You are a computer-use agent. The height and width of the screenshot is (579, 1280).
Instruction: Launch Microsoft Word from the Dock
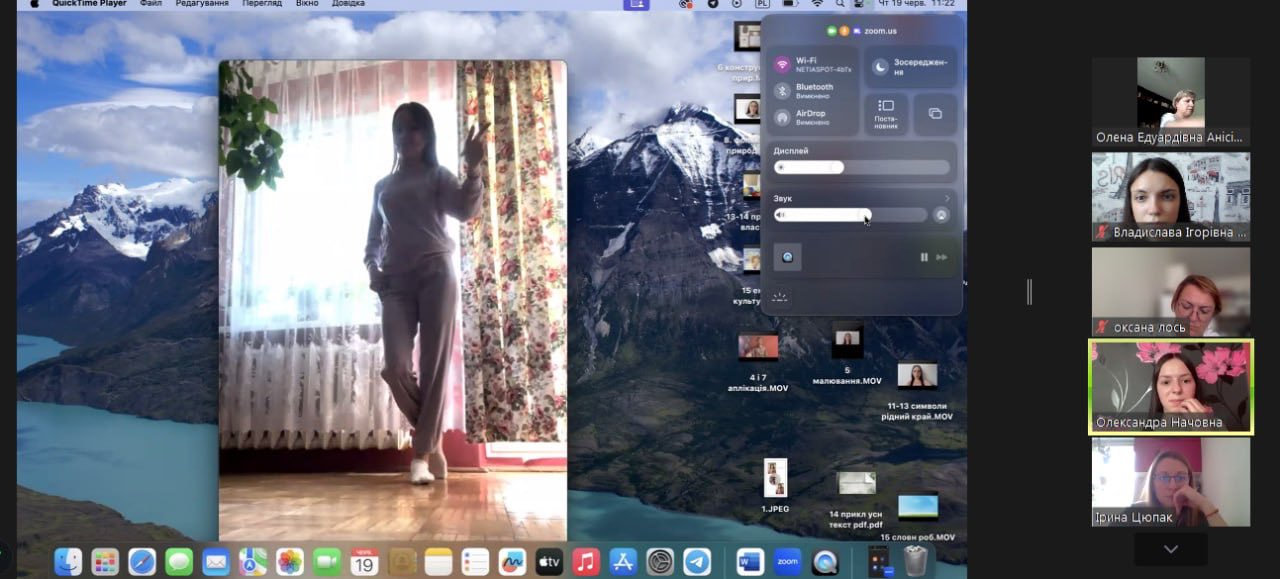750,562
